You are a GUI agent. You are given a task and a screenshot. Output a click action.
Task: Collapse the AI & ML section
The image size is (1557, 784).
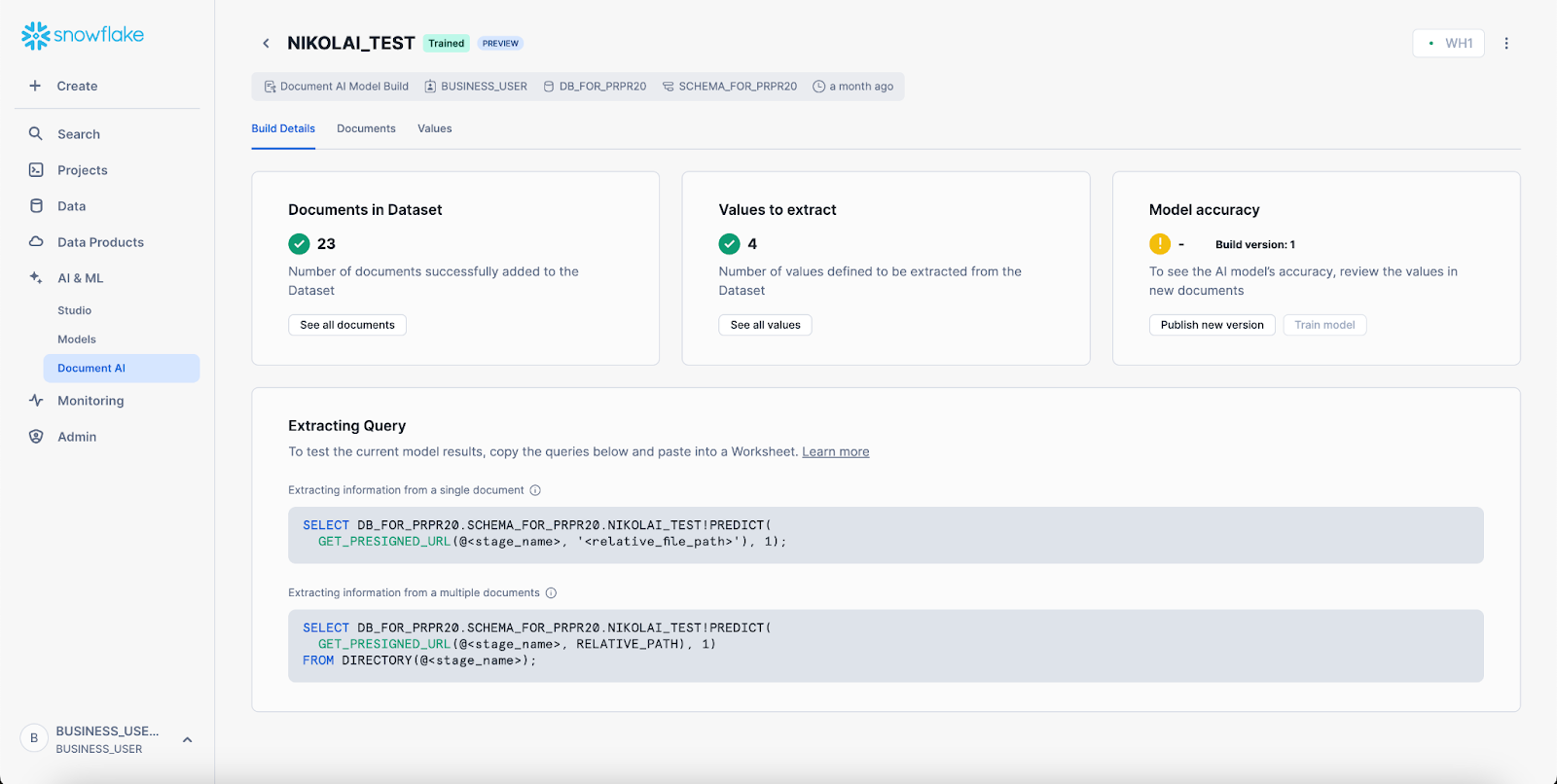coord(80,278)
